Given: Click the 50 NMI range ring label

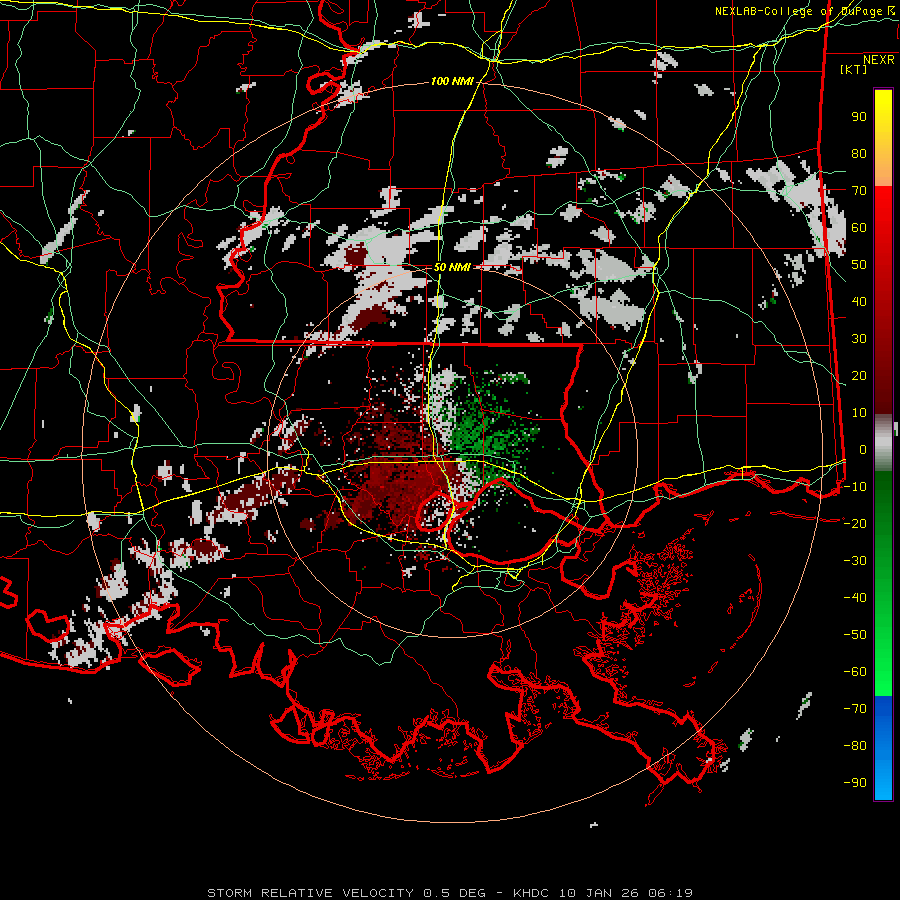Looking at the screenshot, I should pyautogui.click(x=452, y=267).
